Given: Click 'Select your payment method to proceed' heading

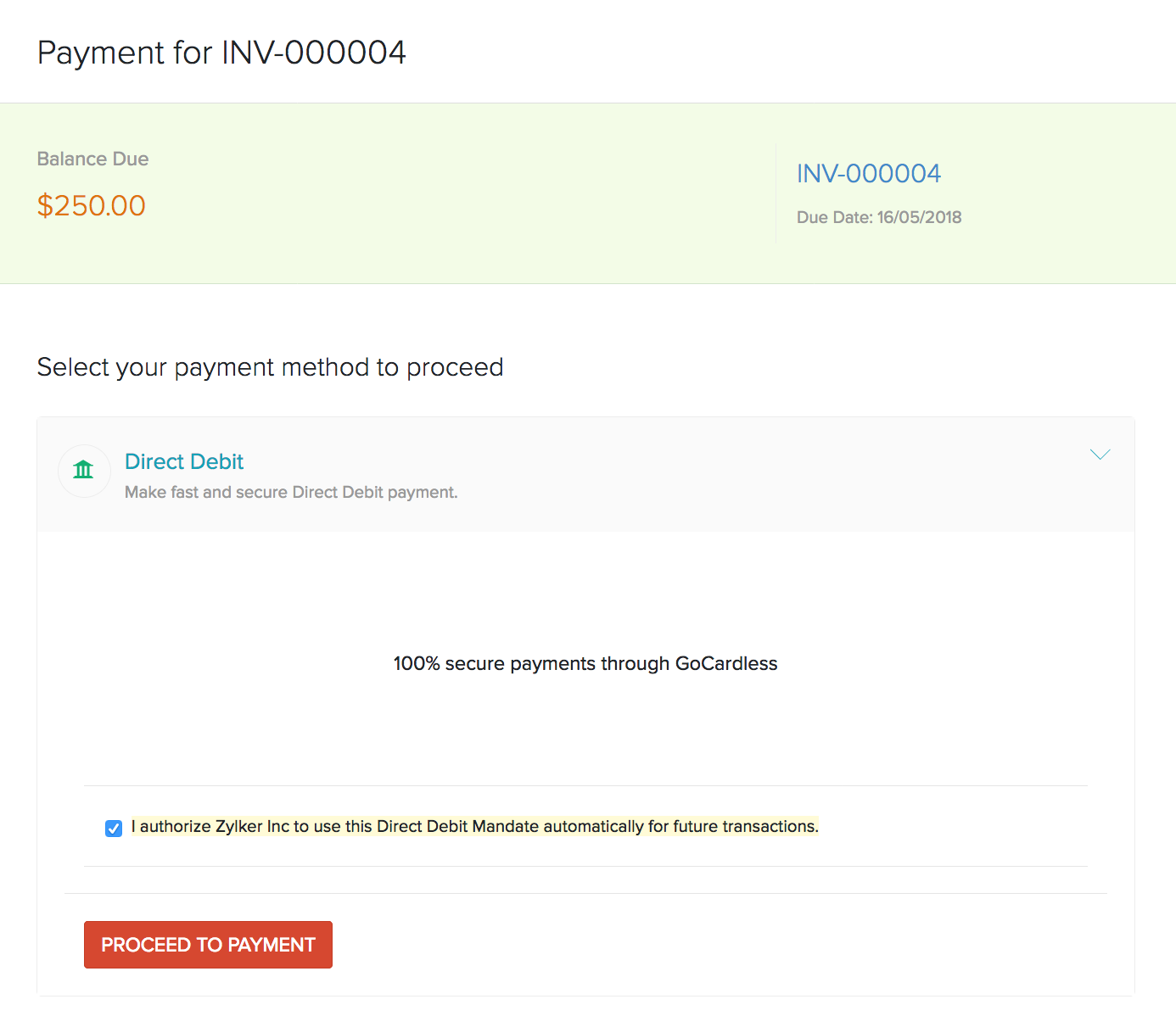Looking at the screenshot, I should point(270,367).
